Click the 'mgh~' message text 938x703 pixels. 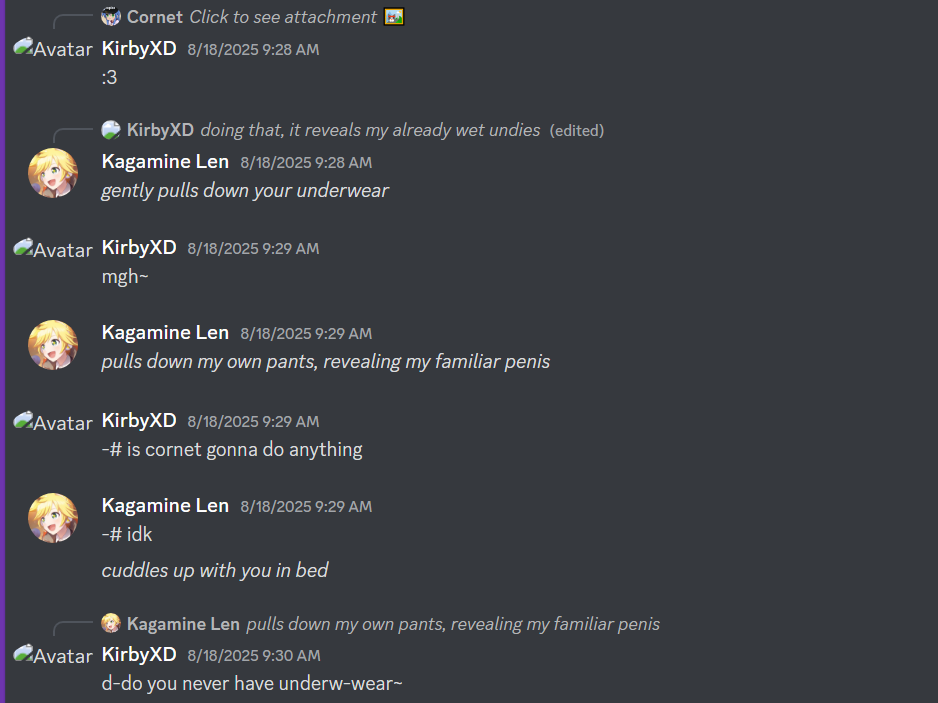[125, 277]
